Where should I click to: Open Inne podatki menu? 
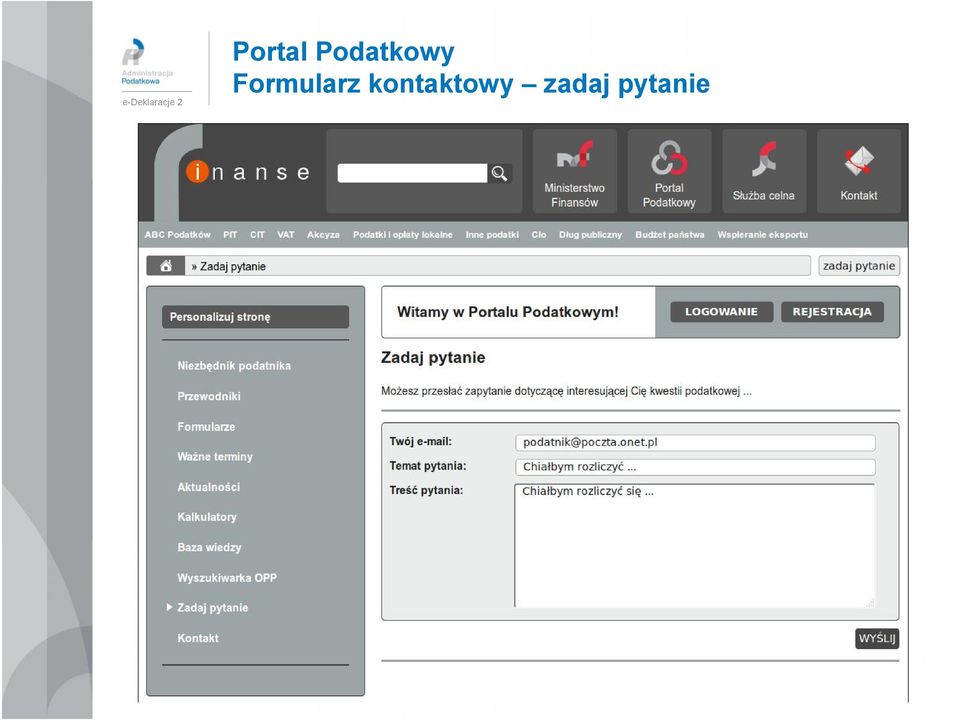tap(492, 235)
